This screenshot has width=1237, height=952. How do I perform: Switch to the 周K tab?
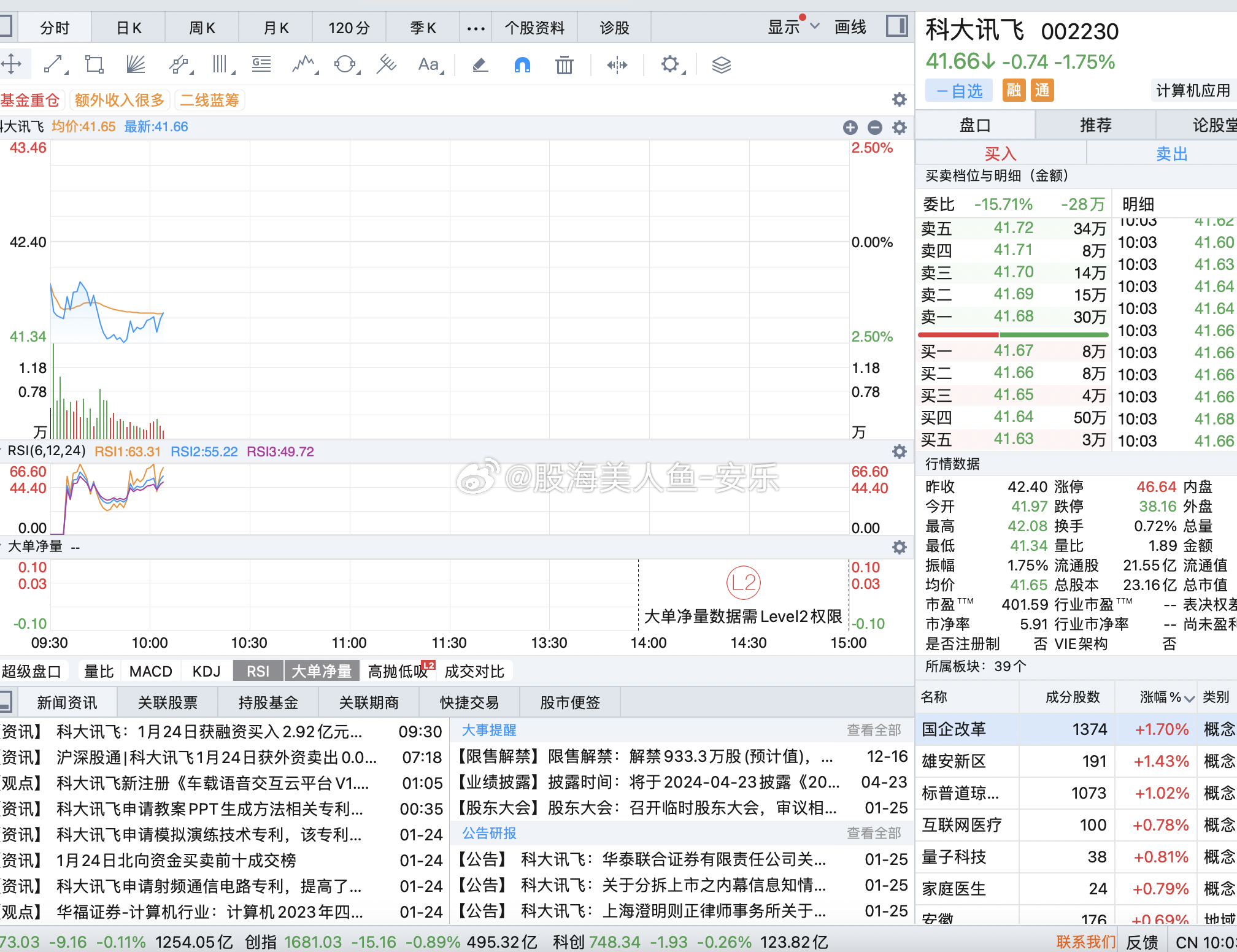coord(202,28)
